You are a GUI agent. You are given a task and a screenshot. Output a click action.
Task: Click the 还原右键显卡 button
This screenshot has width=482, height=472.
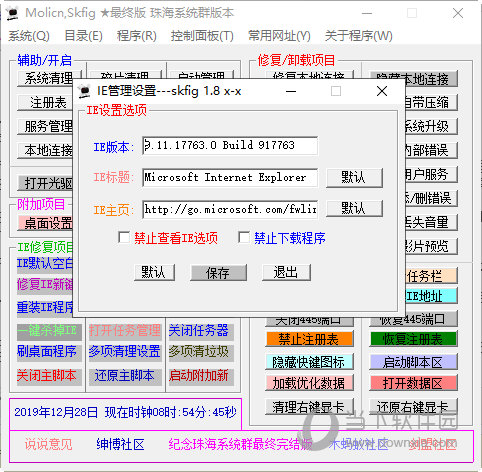pos(413,407)
